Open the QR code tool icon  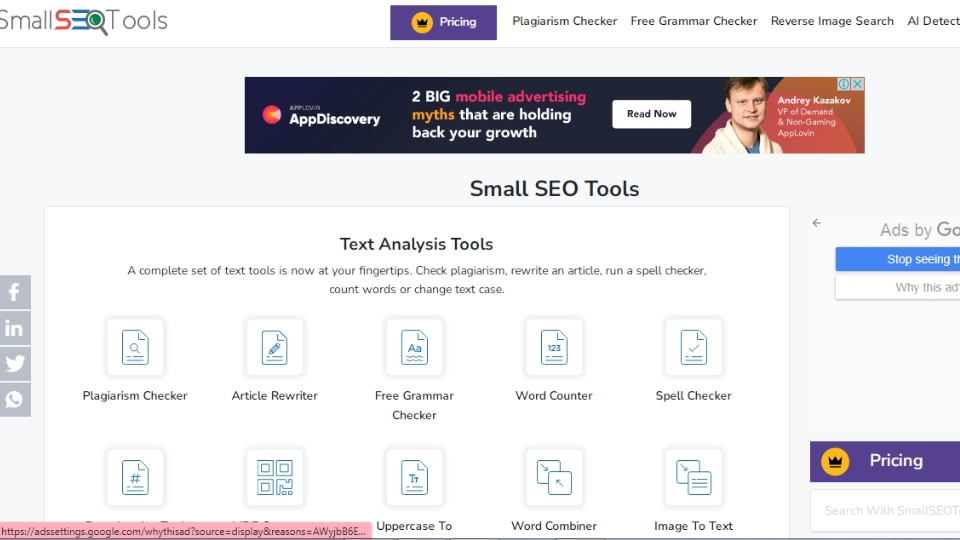coord(275,478)
